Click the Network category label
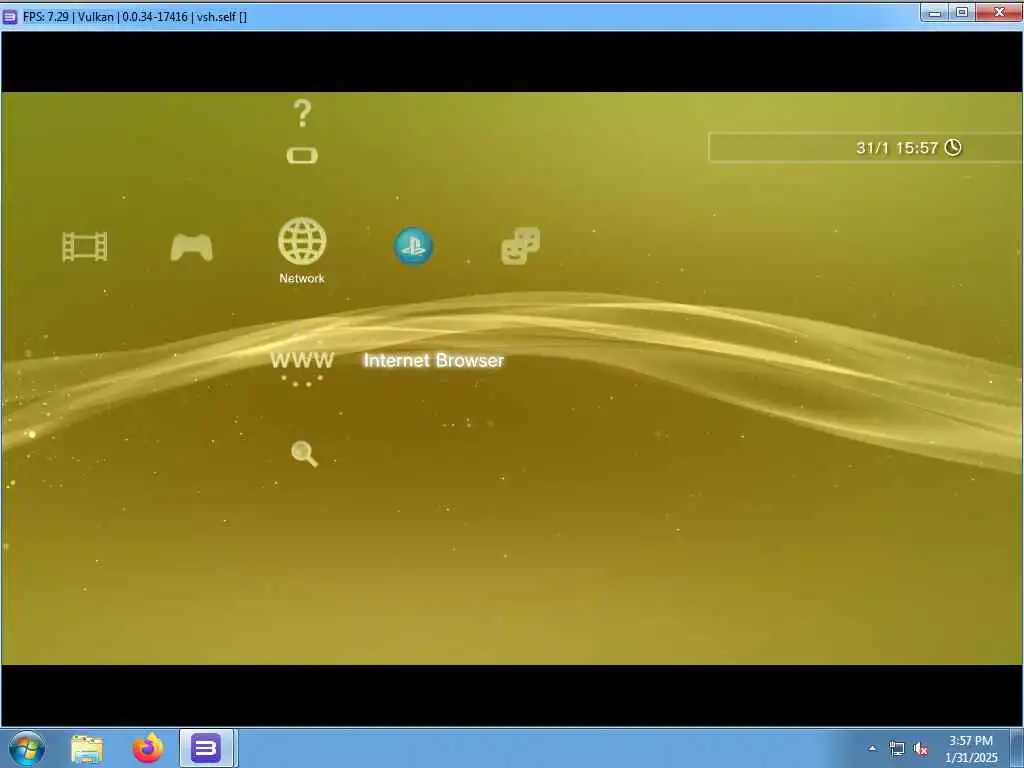 302,278
